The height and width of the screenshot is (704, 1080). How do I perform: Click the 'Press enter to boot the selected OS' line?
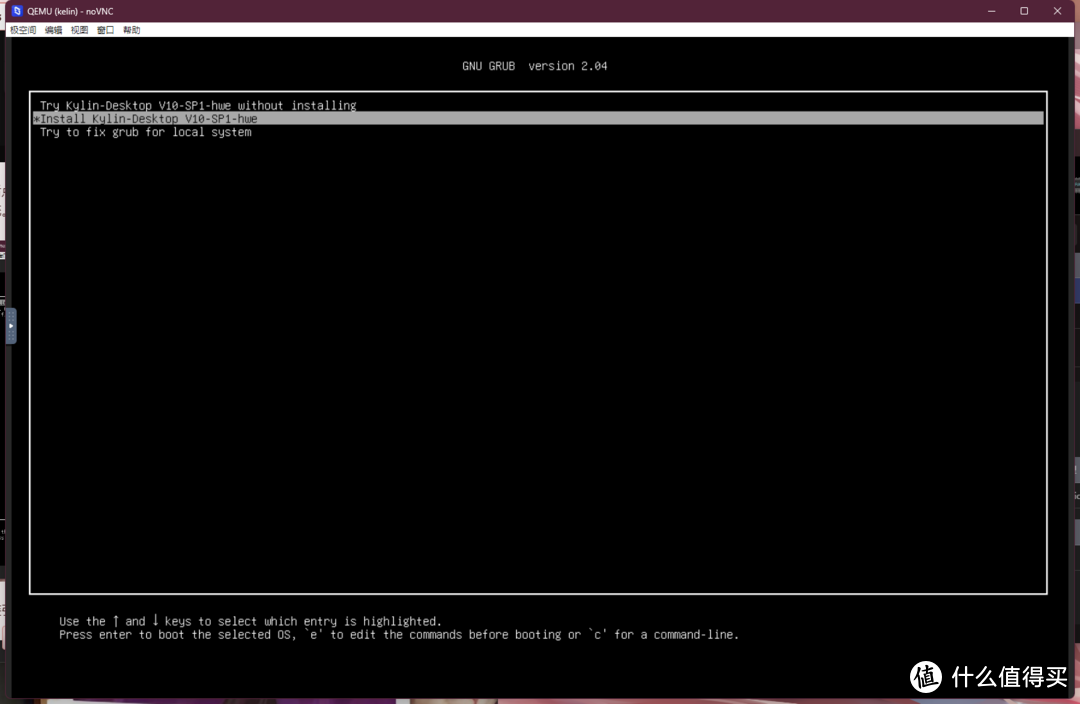(x=399, y=634)
